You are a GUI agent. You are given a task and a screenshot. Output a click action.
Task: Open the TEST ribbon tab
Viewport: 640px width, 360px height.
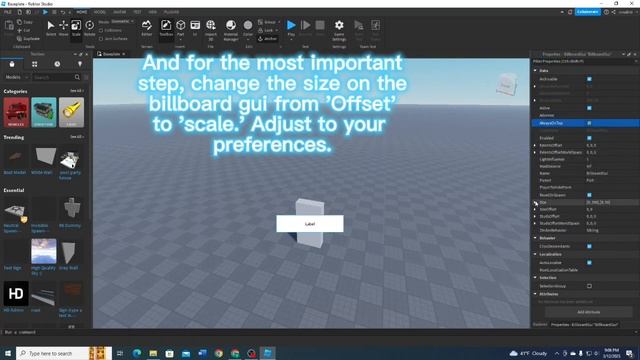pos(138,12)
